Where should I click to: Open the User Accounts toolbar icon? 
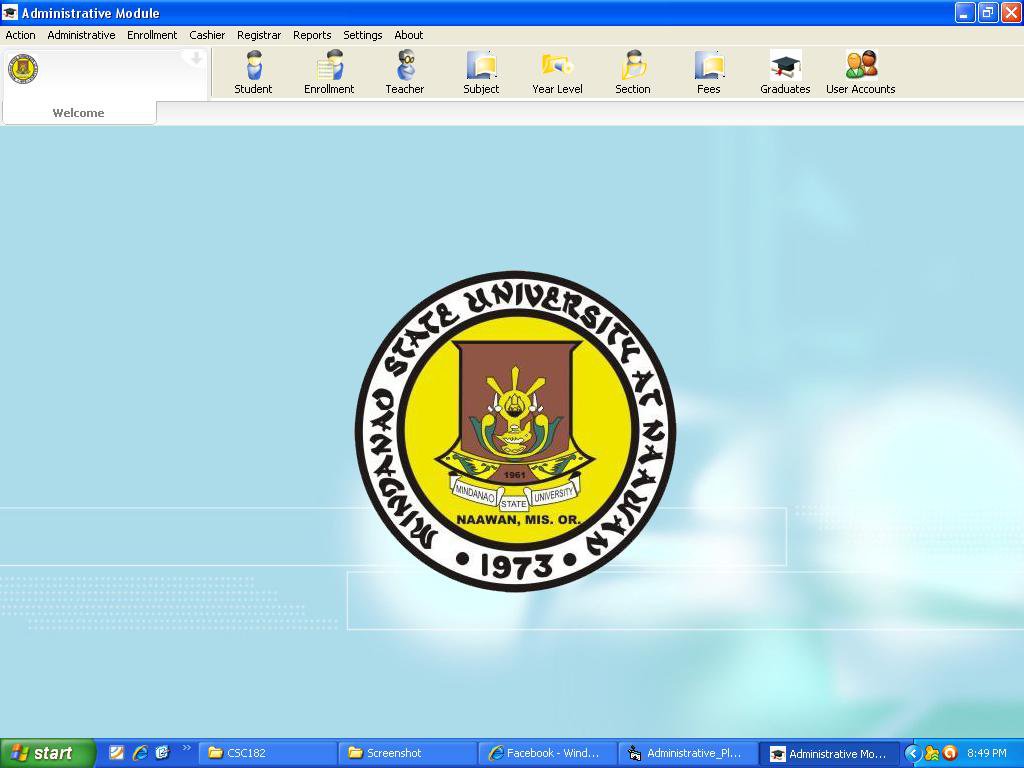[x=861, y=73]
